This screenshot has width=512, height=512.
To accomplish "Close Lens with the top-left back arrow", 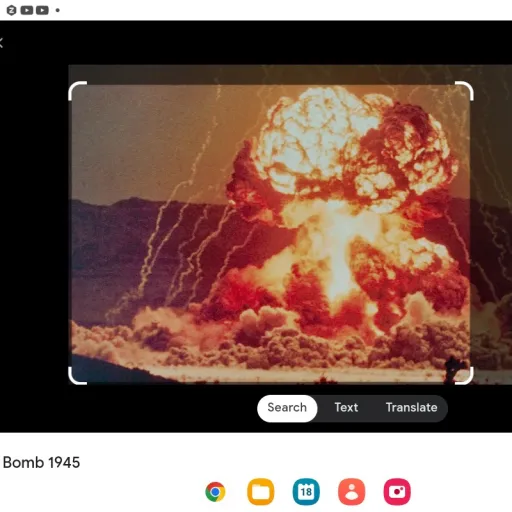I will click(1, 43).
